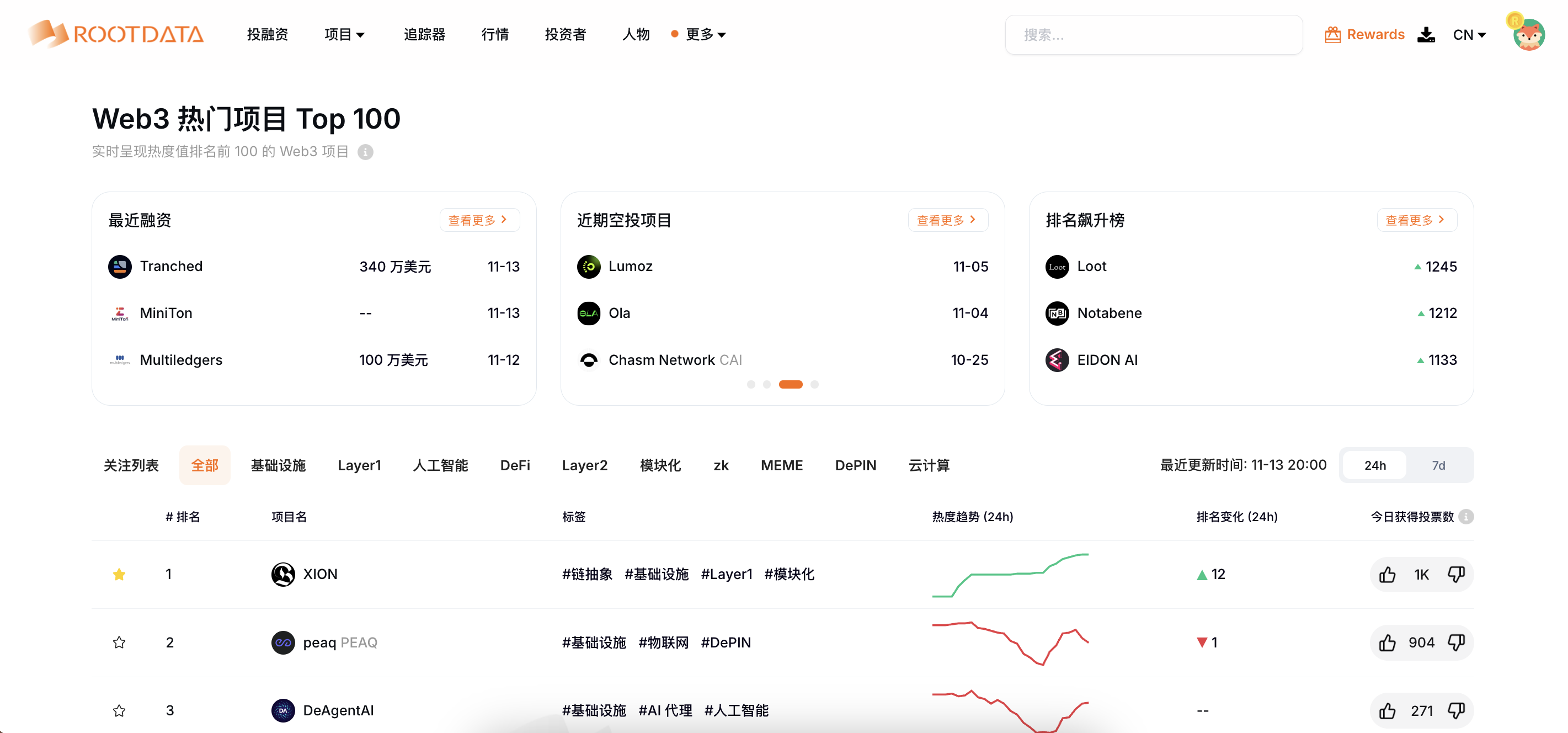Favorite DeAgentAI via star toggle
Screen dimensions: 1568x733
click(119, 710)
